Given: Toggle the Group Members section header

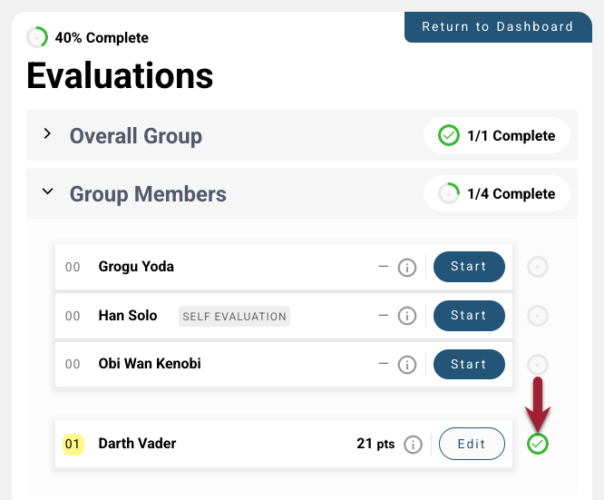Looking at the screenshot, I should click(148, 194).
